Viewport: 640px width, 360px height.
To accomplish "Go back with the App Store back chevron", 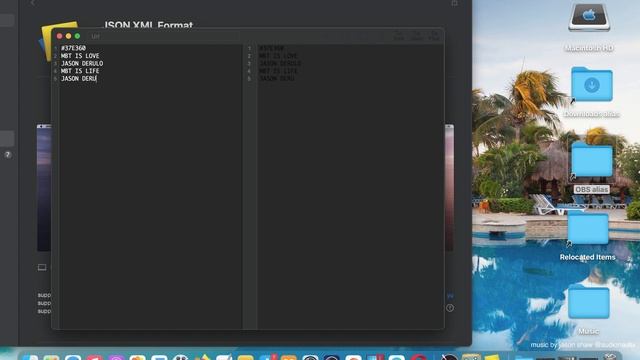I will point(33,3).
